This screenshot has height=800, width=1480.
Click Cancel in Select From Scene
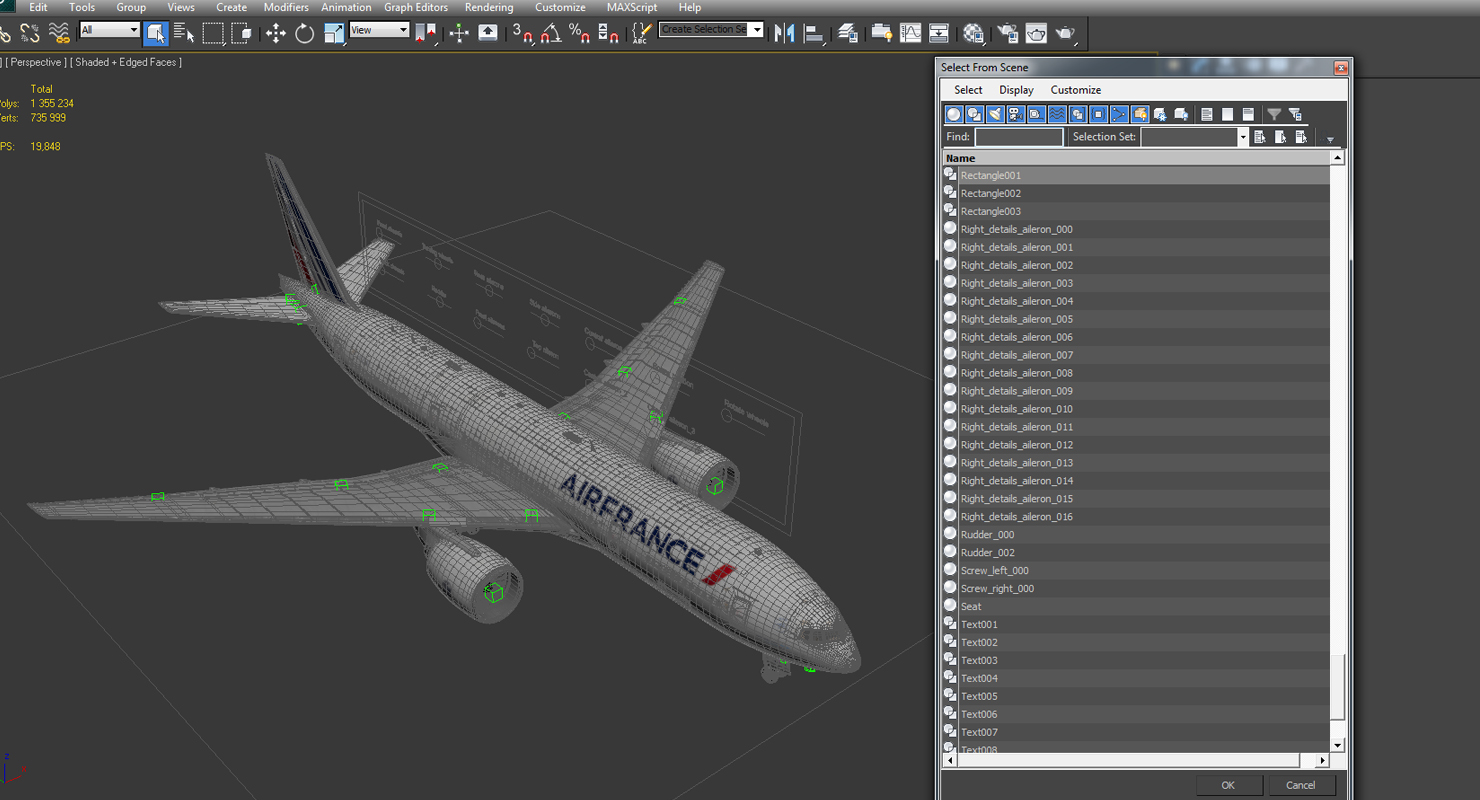pyautogui.click(x=1301, y=785)
